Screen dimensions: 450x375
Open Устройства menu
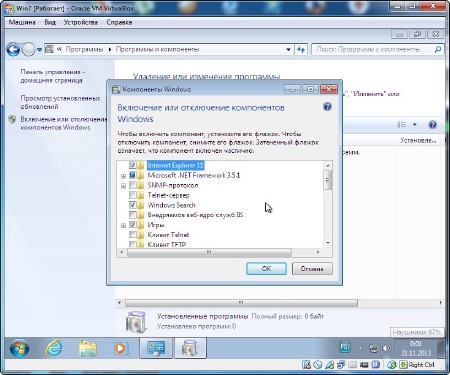81,22
